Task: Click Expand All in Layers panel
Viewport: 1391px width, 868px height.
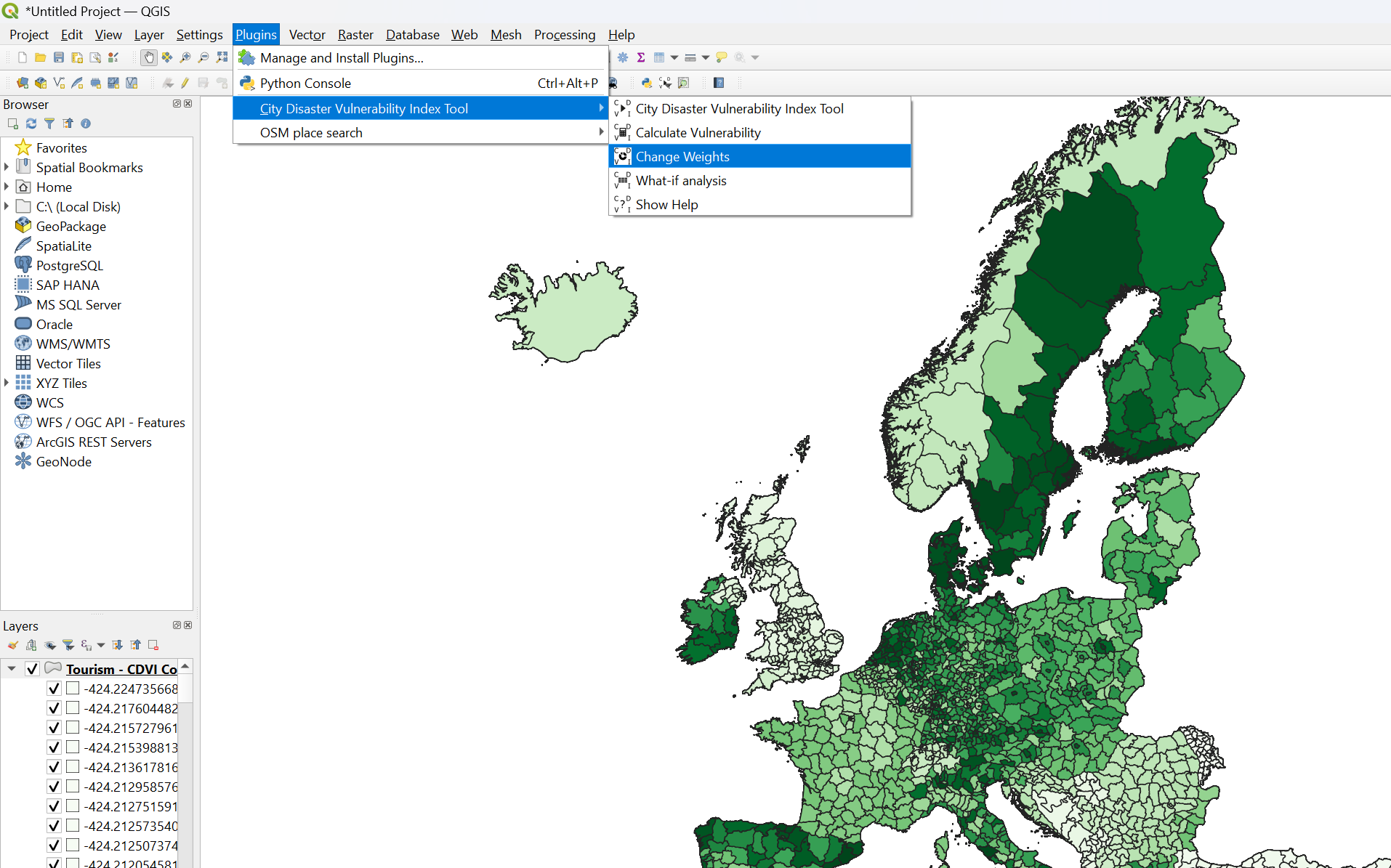Action: [x=118, y=645]
